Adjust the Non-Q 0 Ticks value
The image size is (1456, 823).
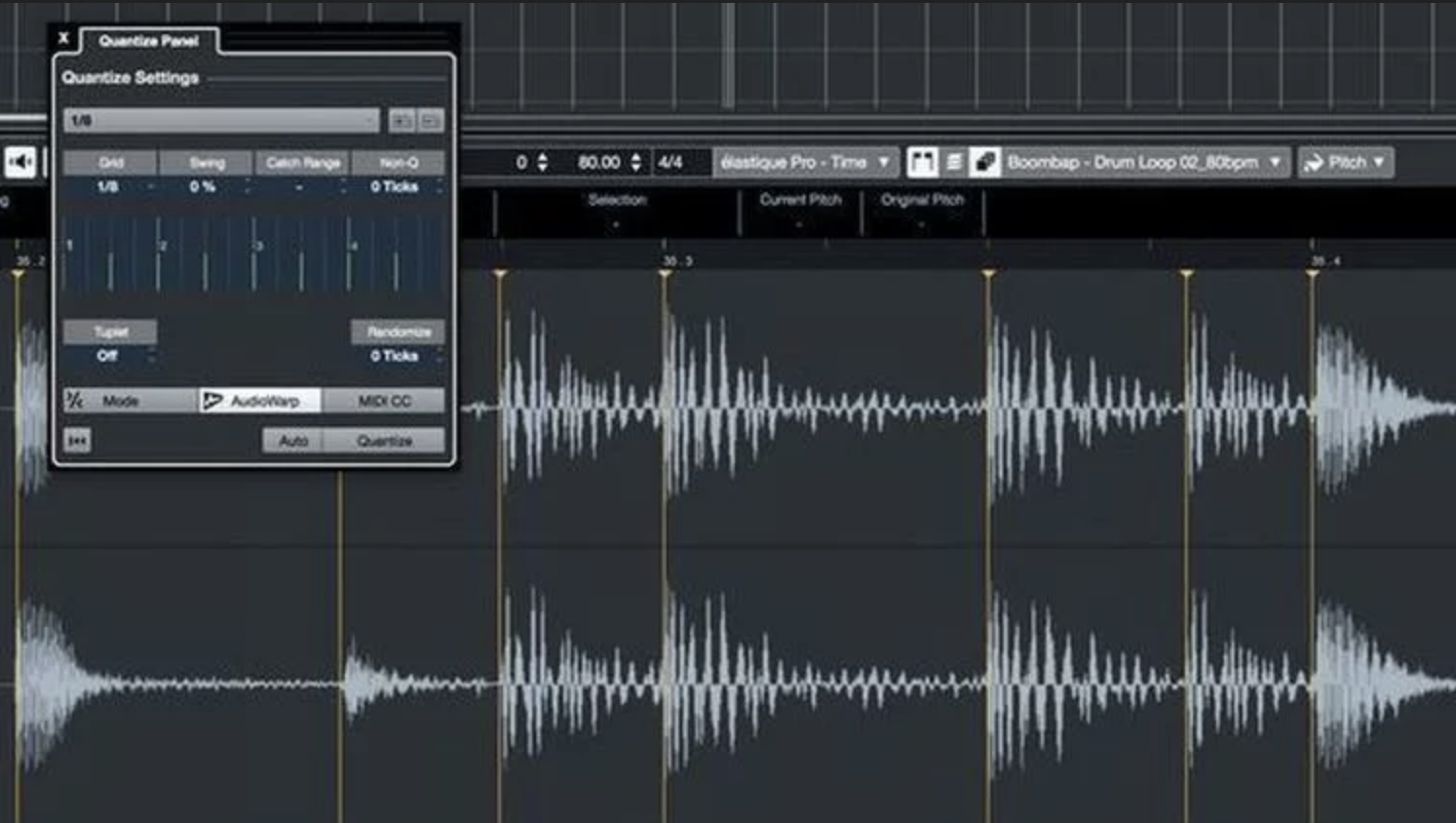(399, 186)
